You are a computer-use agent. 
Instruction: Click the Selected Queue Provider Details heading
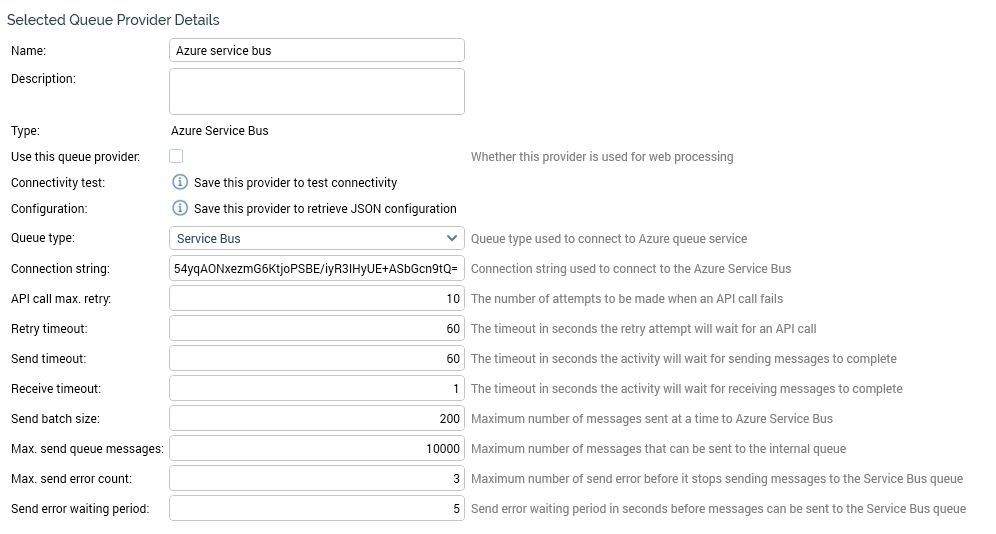[x=113, y=20]
